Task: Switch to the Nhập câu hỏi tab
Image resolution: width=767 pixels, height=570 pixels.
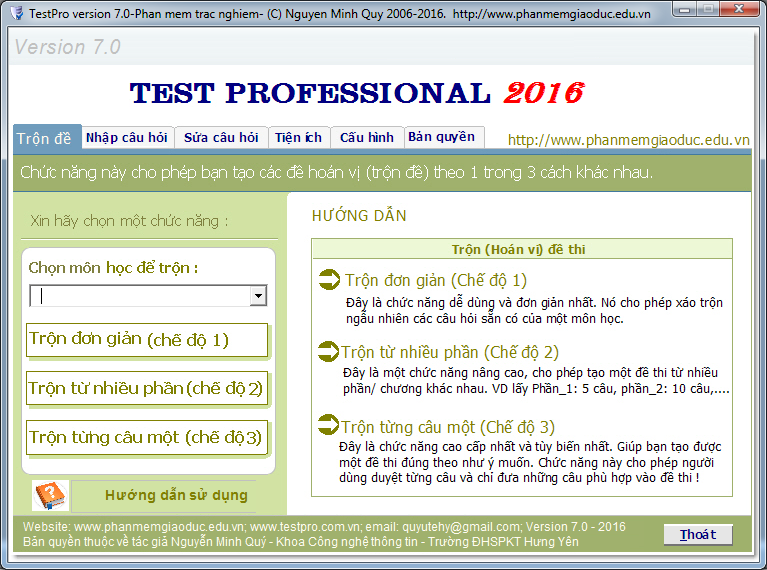Action: point(127,137)
